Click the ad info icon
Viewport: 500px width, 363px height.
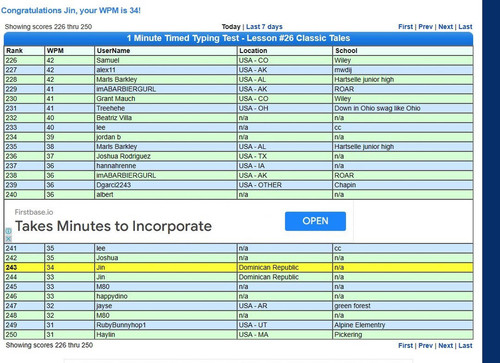(x=8, y=231)
